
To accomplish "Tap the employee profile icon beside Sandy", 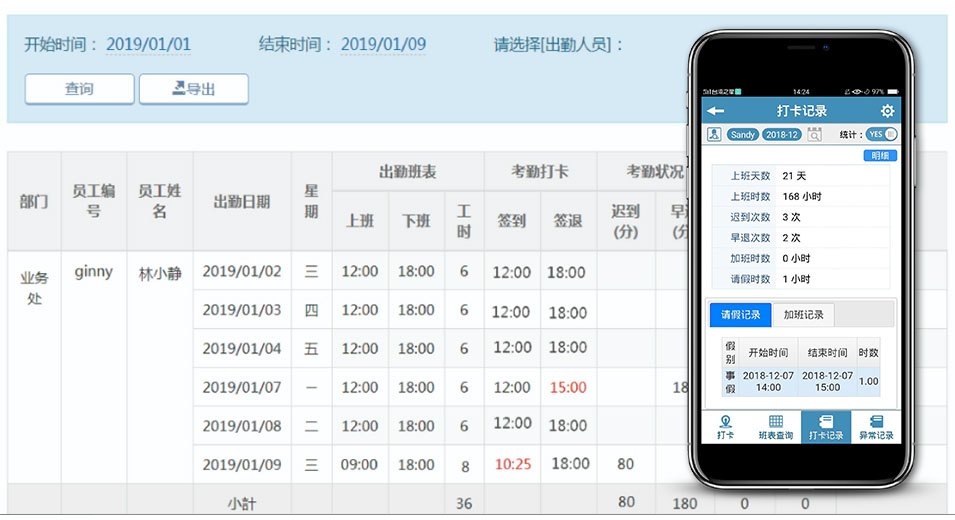I will (714, 134).
